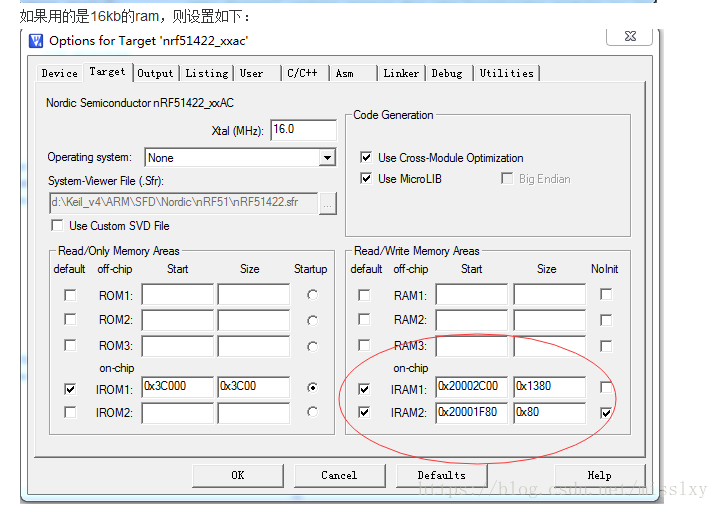Restore settings with the Defaults button
Image resolution: width=719 pixels, height=509 pixels.
coord(441,476)
